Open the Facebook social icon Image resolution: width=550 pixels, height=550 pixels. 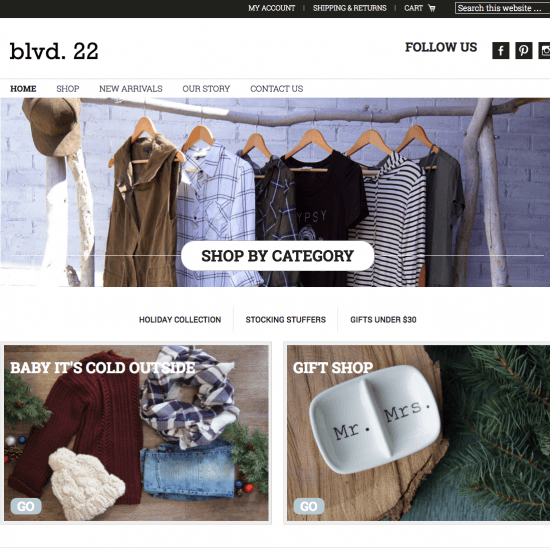coord(501,51)
